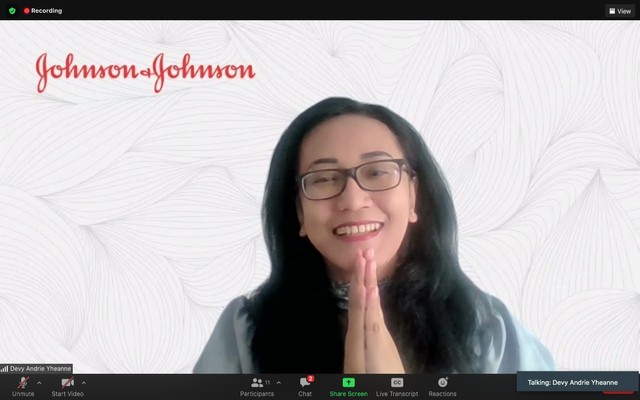Open the Participants panel
The height and width of the screenshot is (400, 640).
click(x=257, y=387)
